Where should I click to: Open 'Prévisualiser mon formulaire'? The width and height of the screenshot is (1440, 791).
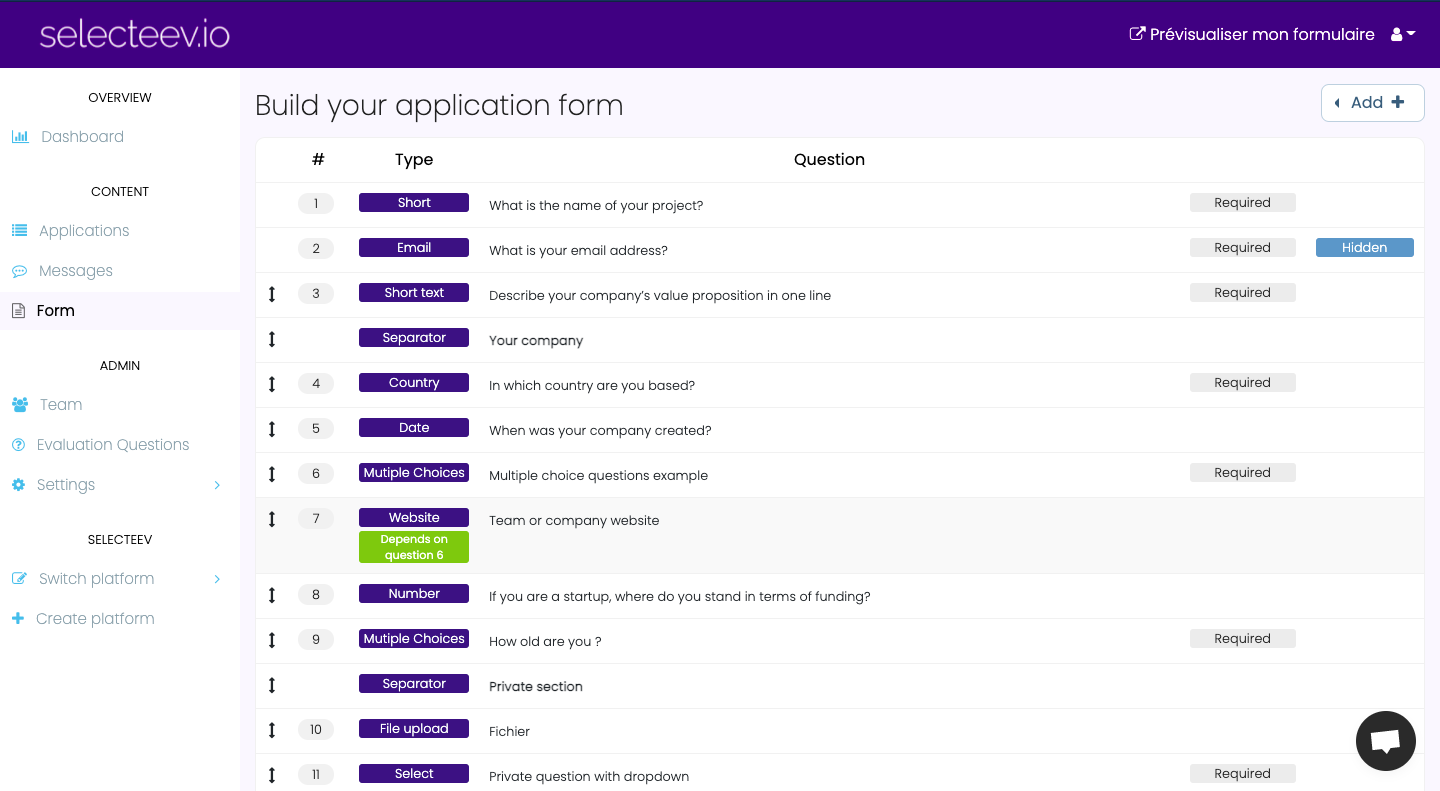point(1251,33)
